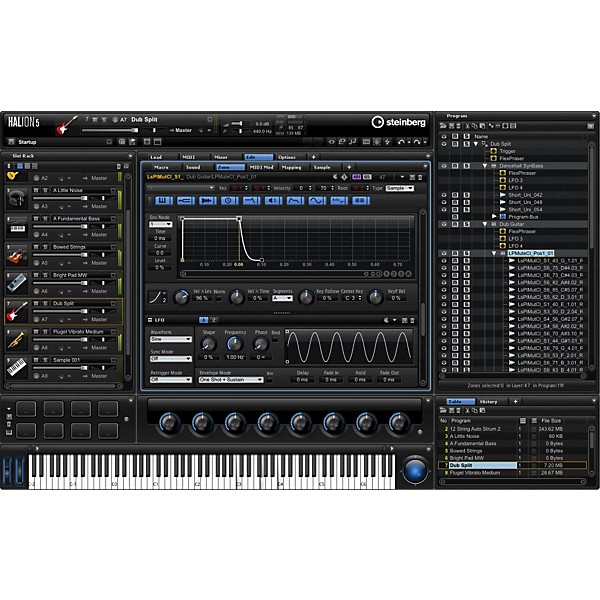Solo the Bright Pad MW slot

pos(45,275)
